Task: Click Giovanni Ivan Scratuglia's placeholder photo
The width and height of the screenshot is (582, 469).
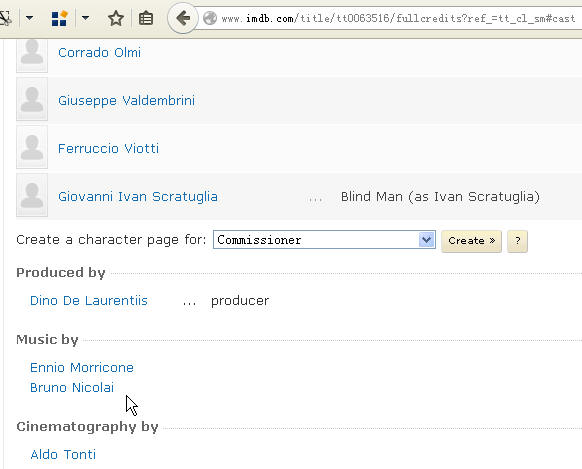Action: coord(32,195)
